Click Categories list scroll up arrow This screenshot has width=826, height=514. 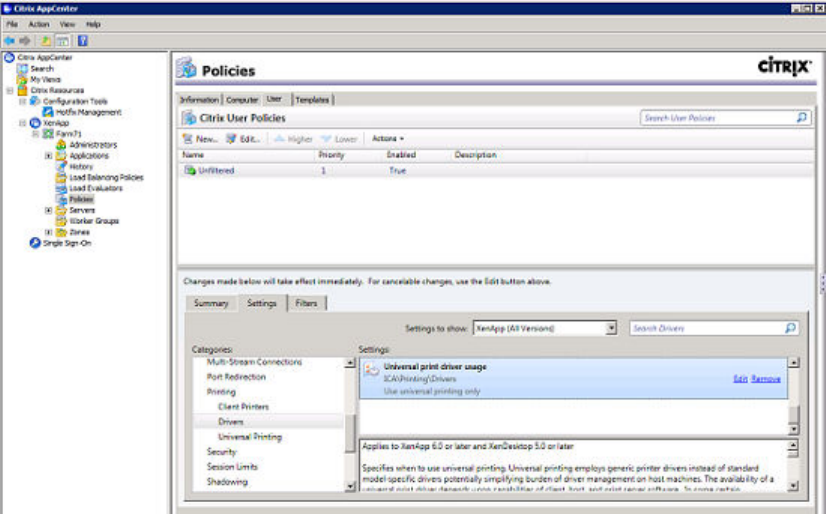(x=350, y=362)
